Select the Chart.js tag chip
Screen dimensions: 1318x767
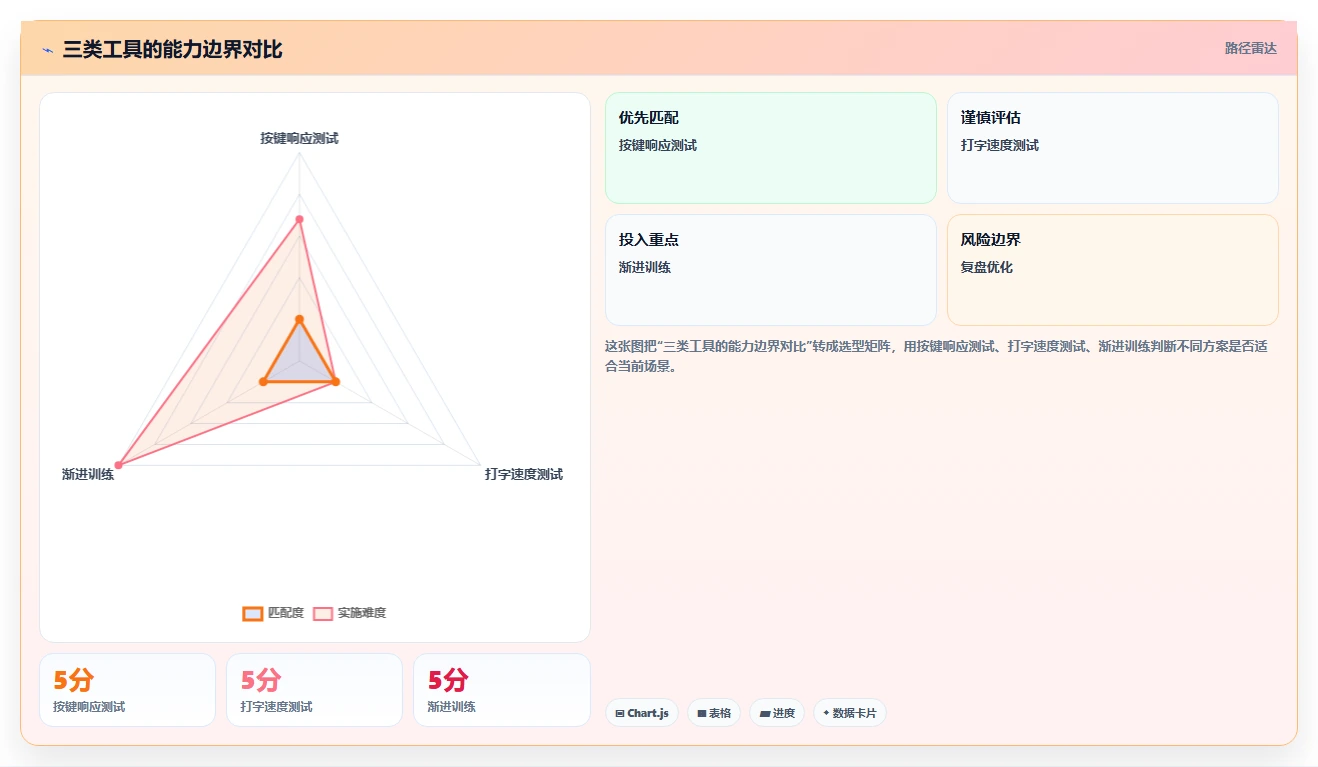click(642, 713)
